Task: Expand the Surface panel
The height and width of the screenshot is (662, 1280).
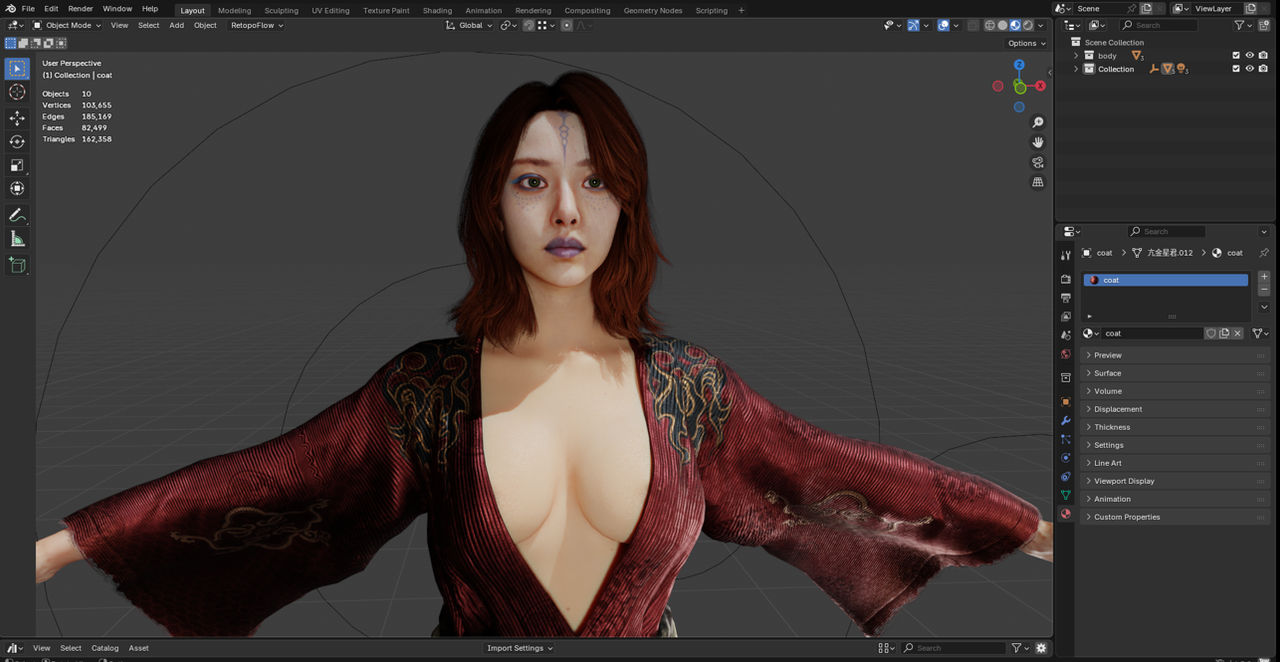Action: coord(1107,373)
